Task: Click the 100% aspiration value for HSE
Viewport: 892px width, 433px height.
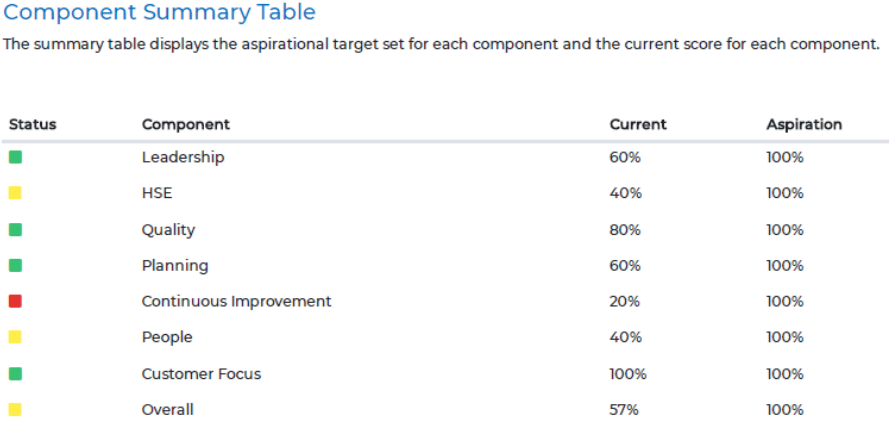Action: pyautogui.click(x=785, y=194)
